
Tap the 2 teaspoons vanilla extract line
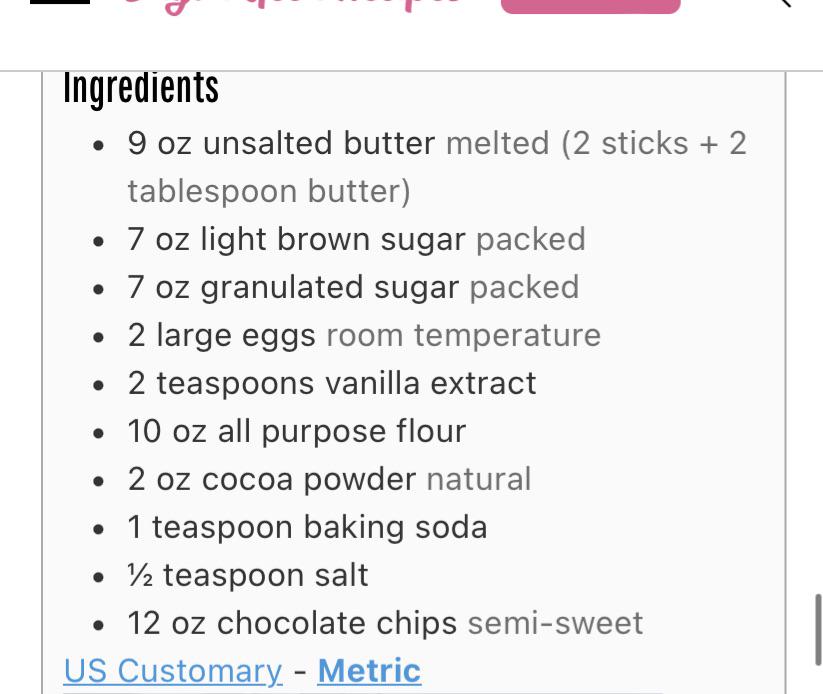coord(331,383)
